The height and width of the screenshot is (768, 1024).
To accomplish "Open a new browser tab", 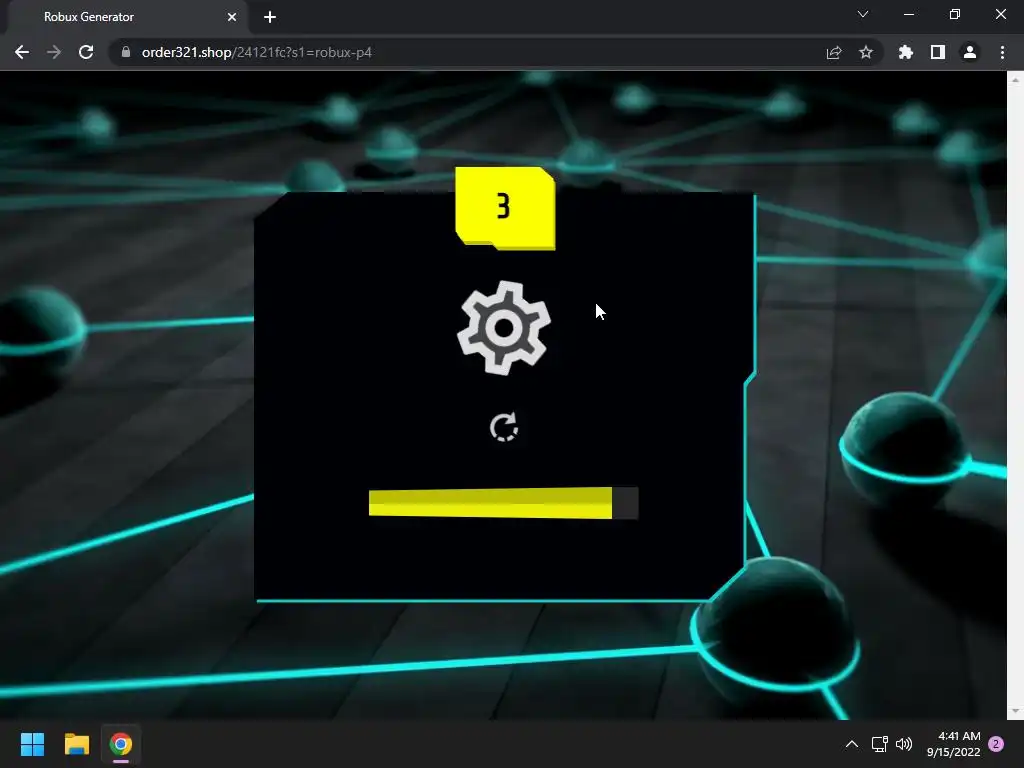I will (270, 17).
